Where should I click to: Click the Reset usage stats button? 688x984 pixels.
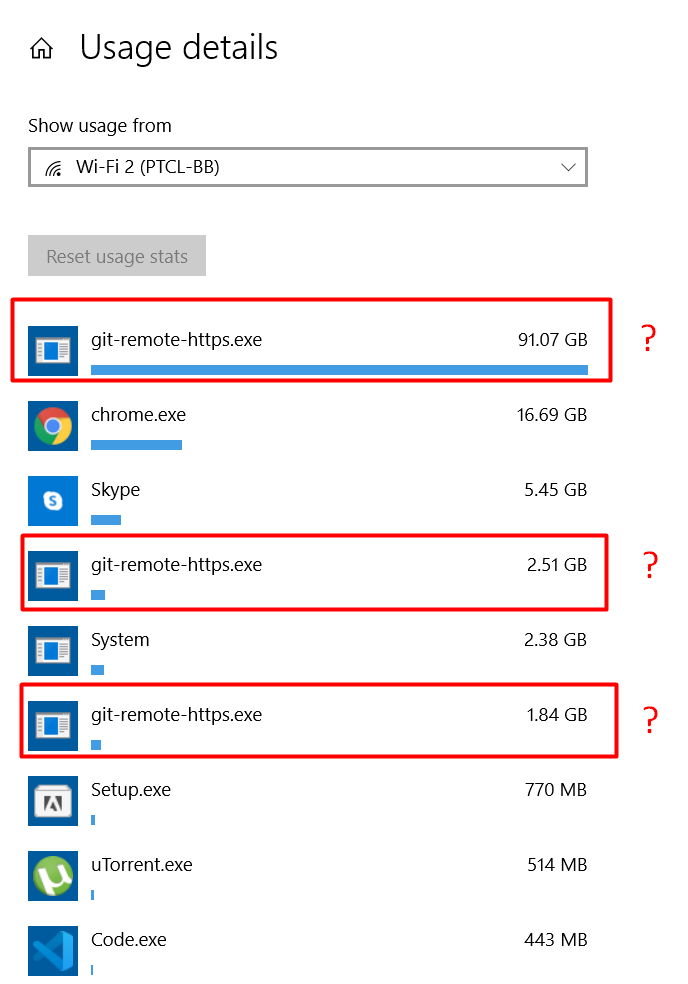click(x=116, y=255)
